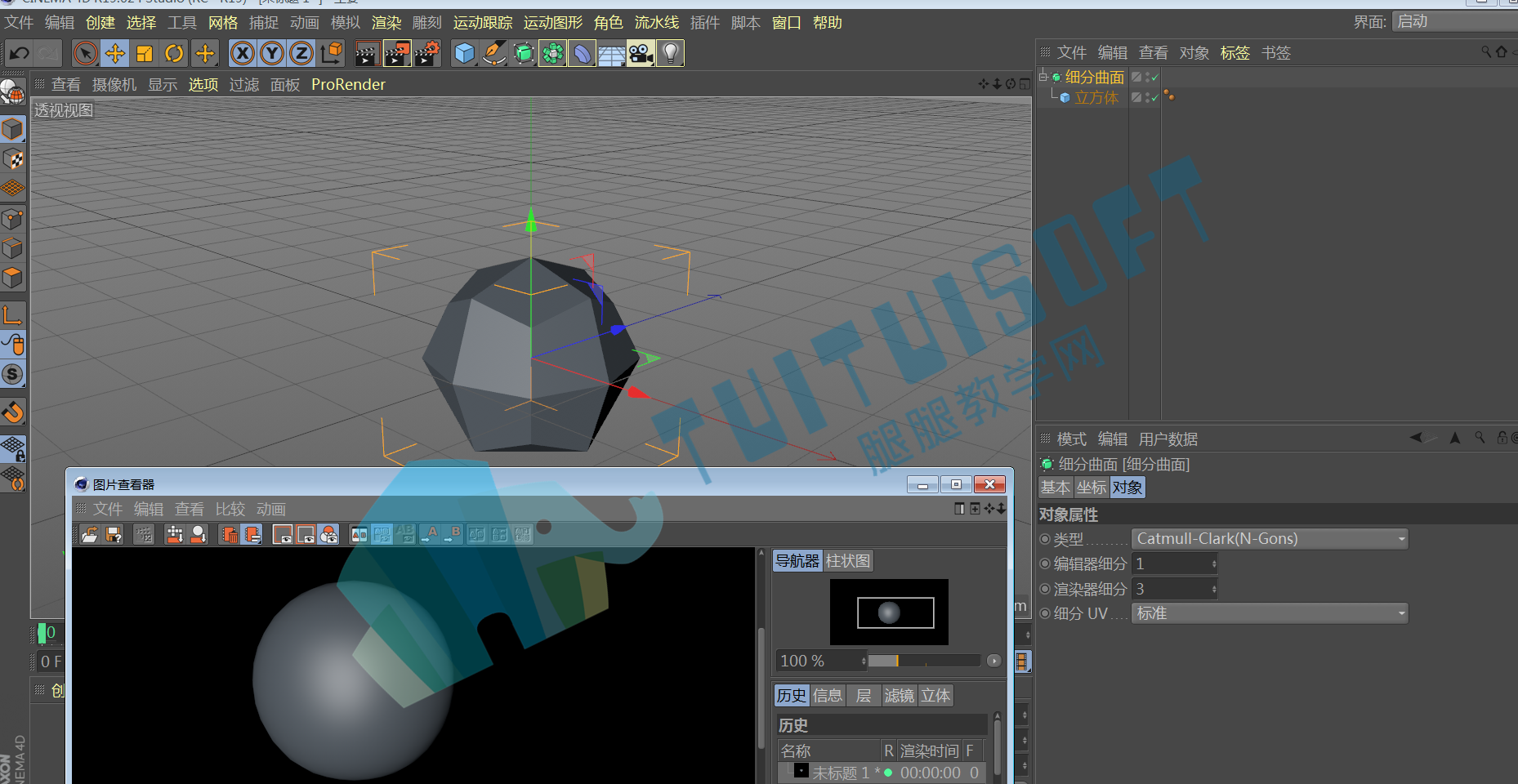This screenshot has height=784, width=1518.
Task: Open Edit Render Settings gear clapperboard
Action: coord(427,54)
